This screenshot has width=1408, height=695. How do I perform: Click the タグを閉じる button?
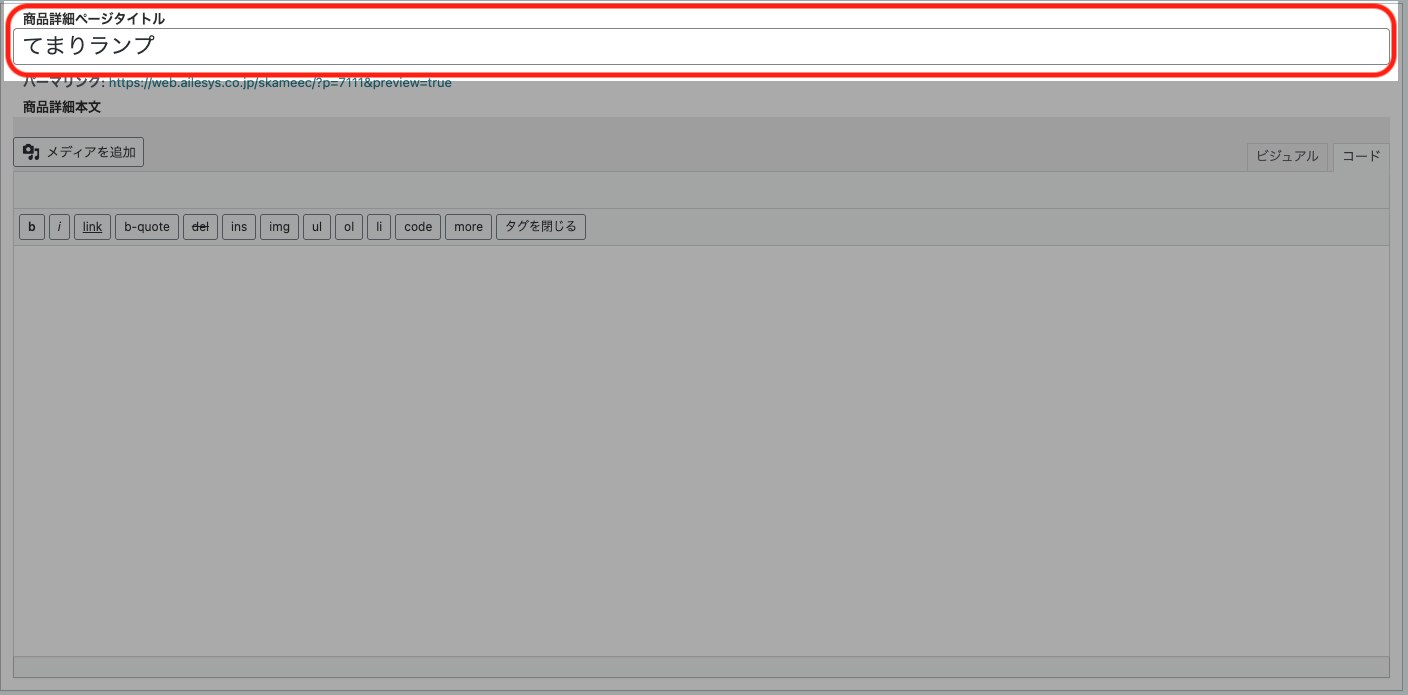(541, 227)
